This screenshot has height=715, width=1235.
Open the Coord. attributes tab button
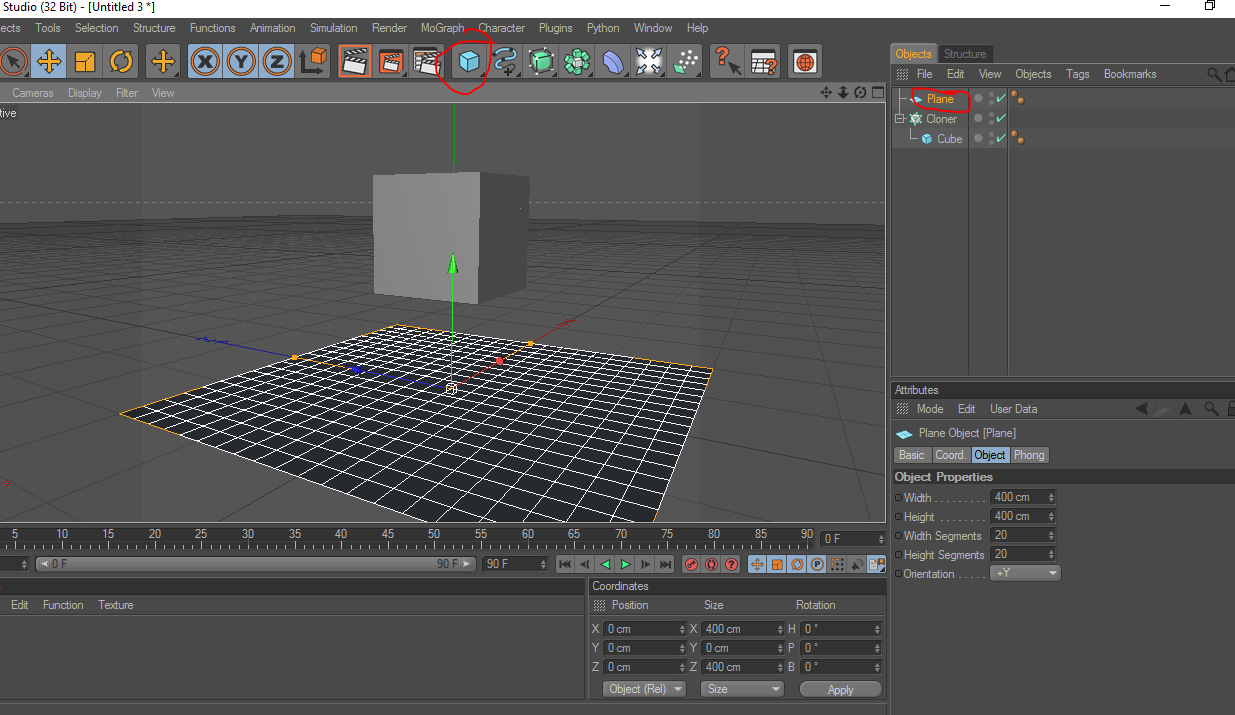coord(949,455)
